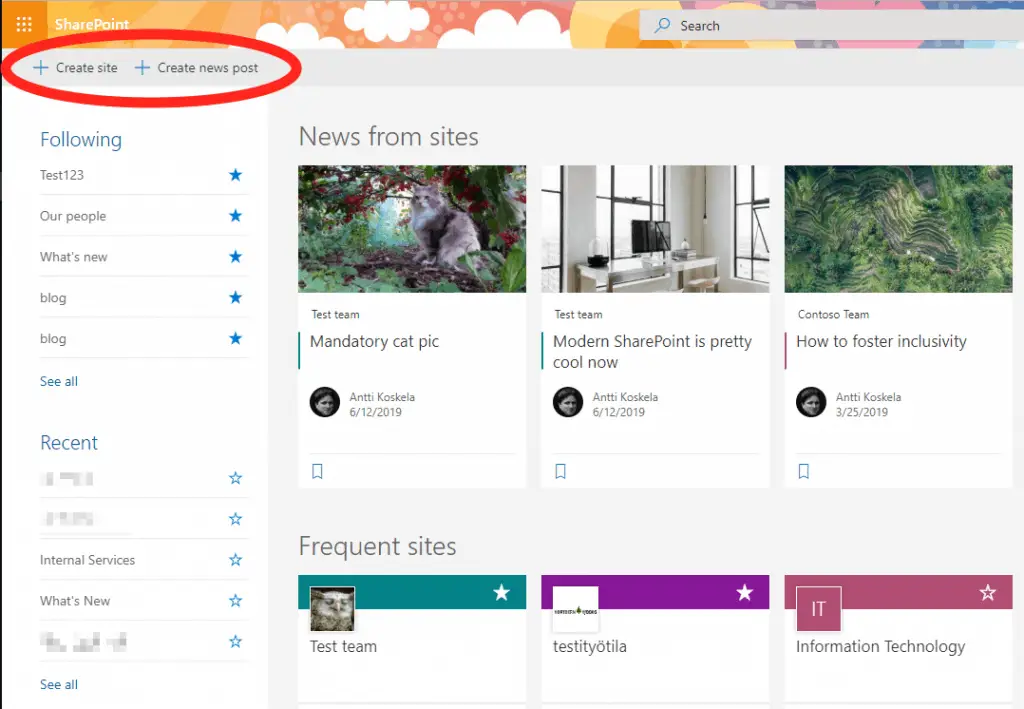Click the News from sites heading
The image size is (1024, 709).
[x=389, y=137]
